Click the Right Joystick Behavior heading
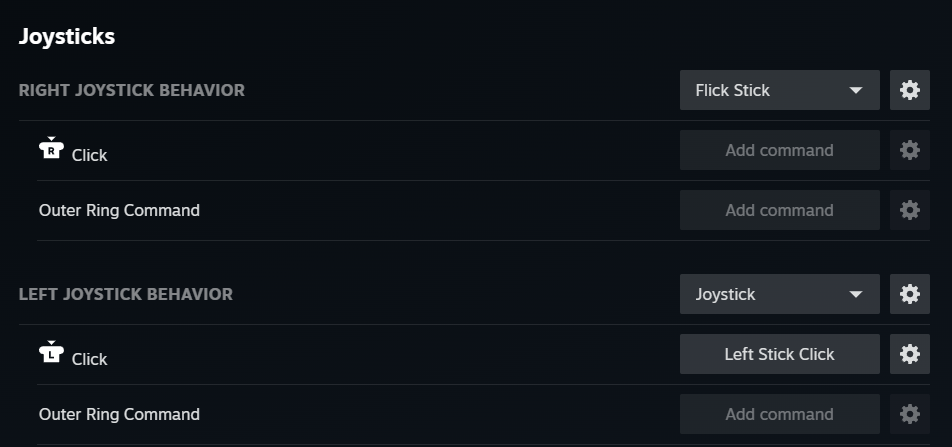The height and width of the screenshot is (447, 952). pyautogui.click(x=131, y=90)
